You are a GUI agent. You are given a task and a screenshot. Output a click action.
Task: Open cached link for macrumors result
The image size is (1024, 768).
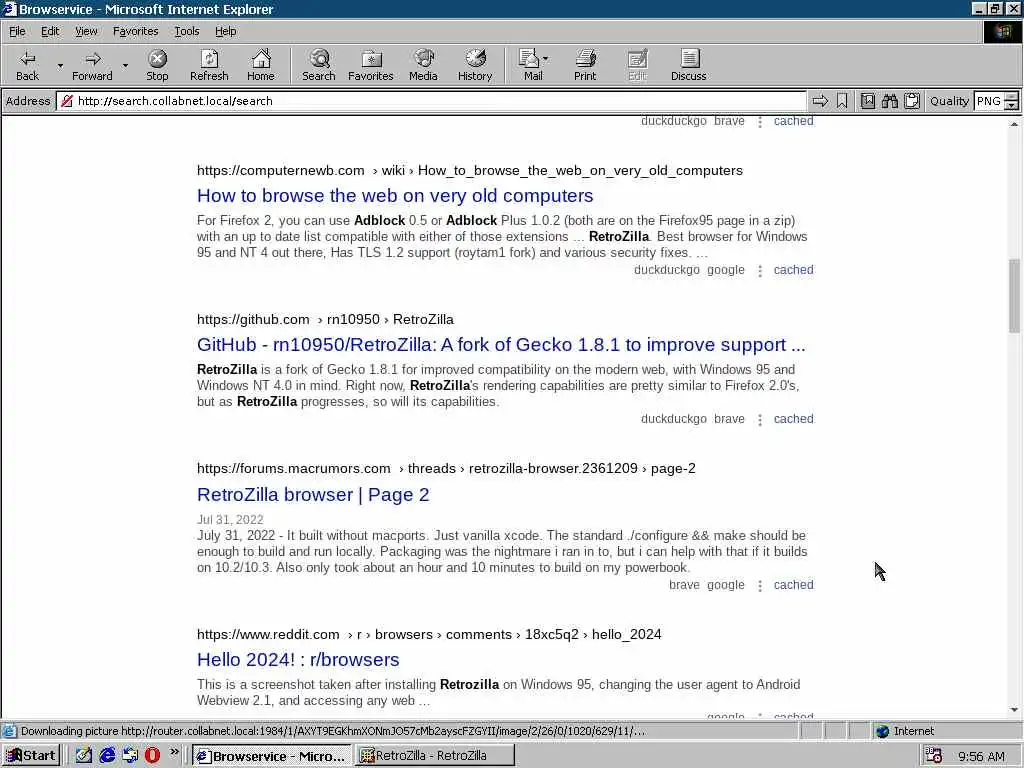793,584
